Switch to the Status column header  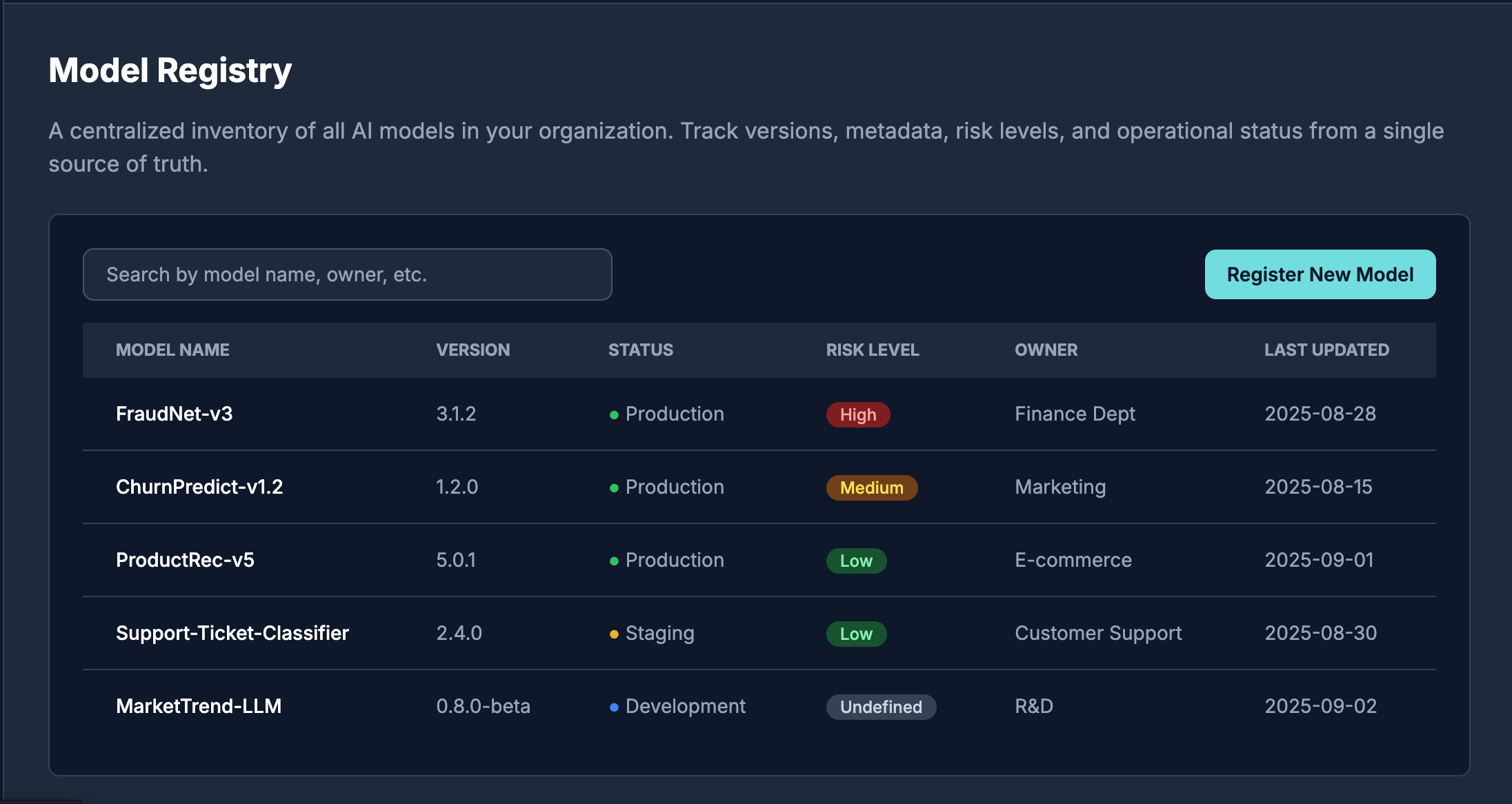[x=641, y=350]
